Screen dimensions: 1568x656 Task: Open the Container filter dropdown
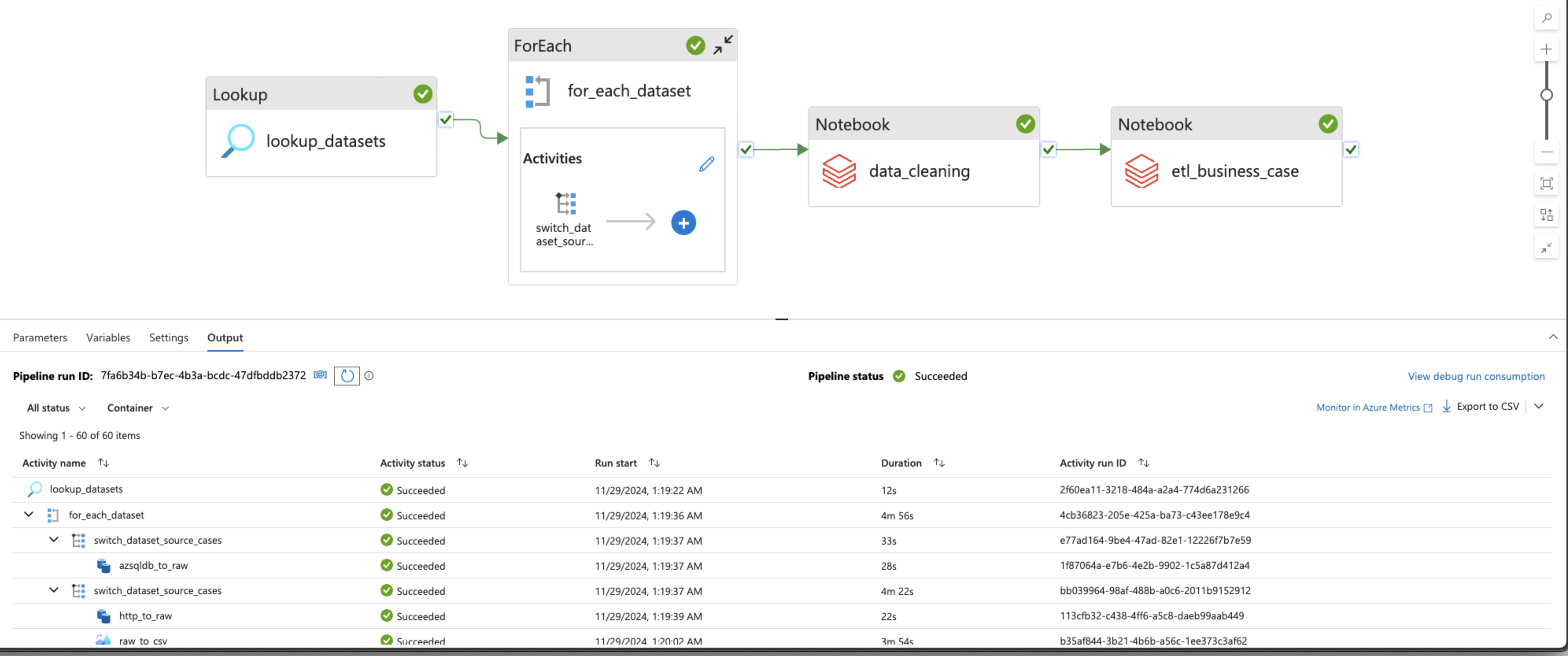[138, 408]
